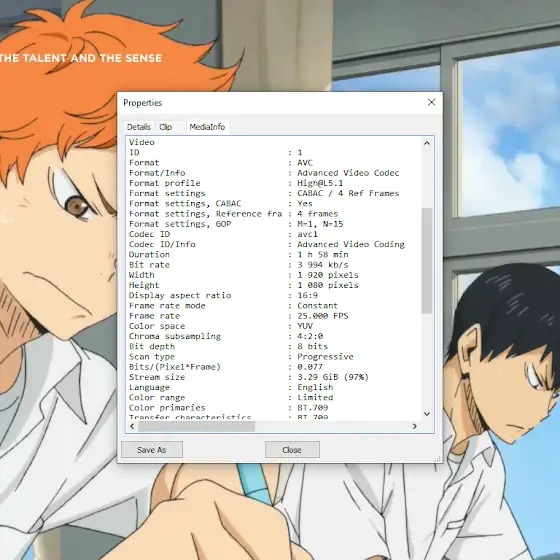Click the vertical scrollbar up arrow
This screenshot has width=560, height=560.
pyautogui.click(x=427, y=143)
